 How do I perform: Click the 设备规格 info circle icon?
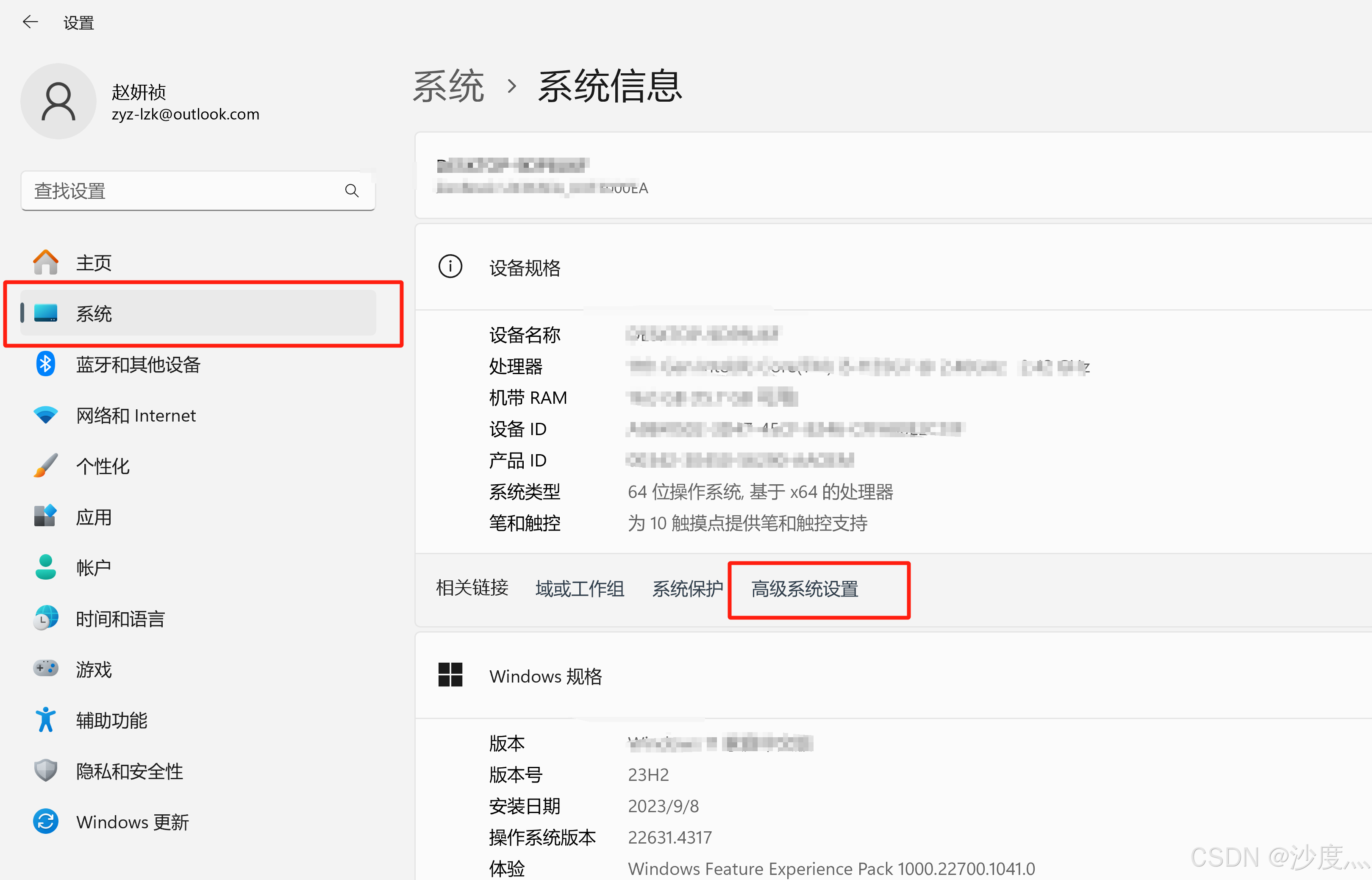(450, 267)
